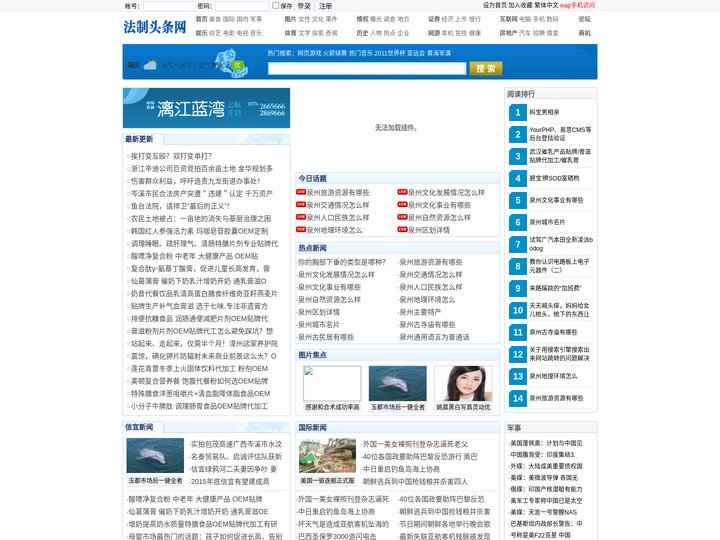Focus the 帐号 account input field
This screenshot has height=540, width=720.
[x=169, y=6]
